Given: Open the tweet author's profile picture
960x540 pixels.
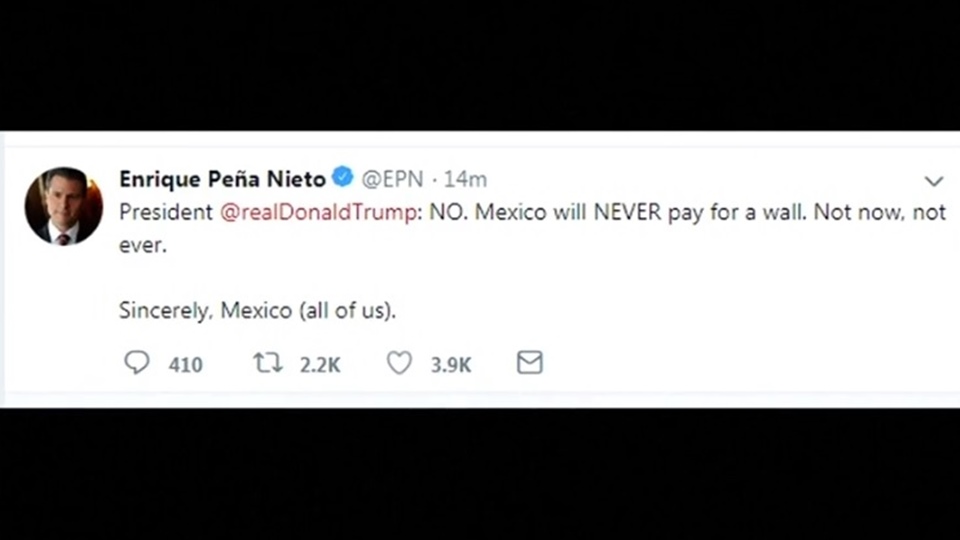Looking at the screenshot, I should 63,206.
